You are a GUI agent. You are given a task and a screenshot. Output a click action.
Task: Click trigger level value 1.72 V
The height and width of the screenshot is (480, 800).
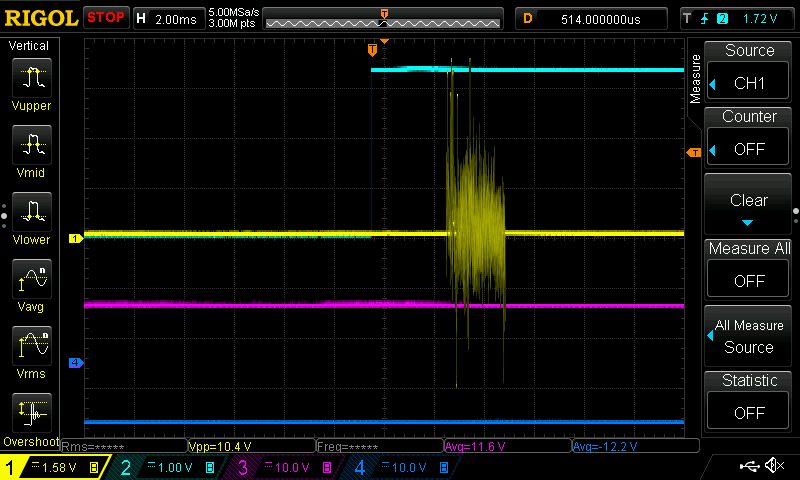click(x=760, y=19)
